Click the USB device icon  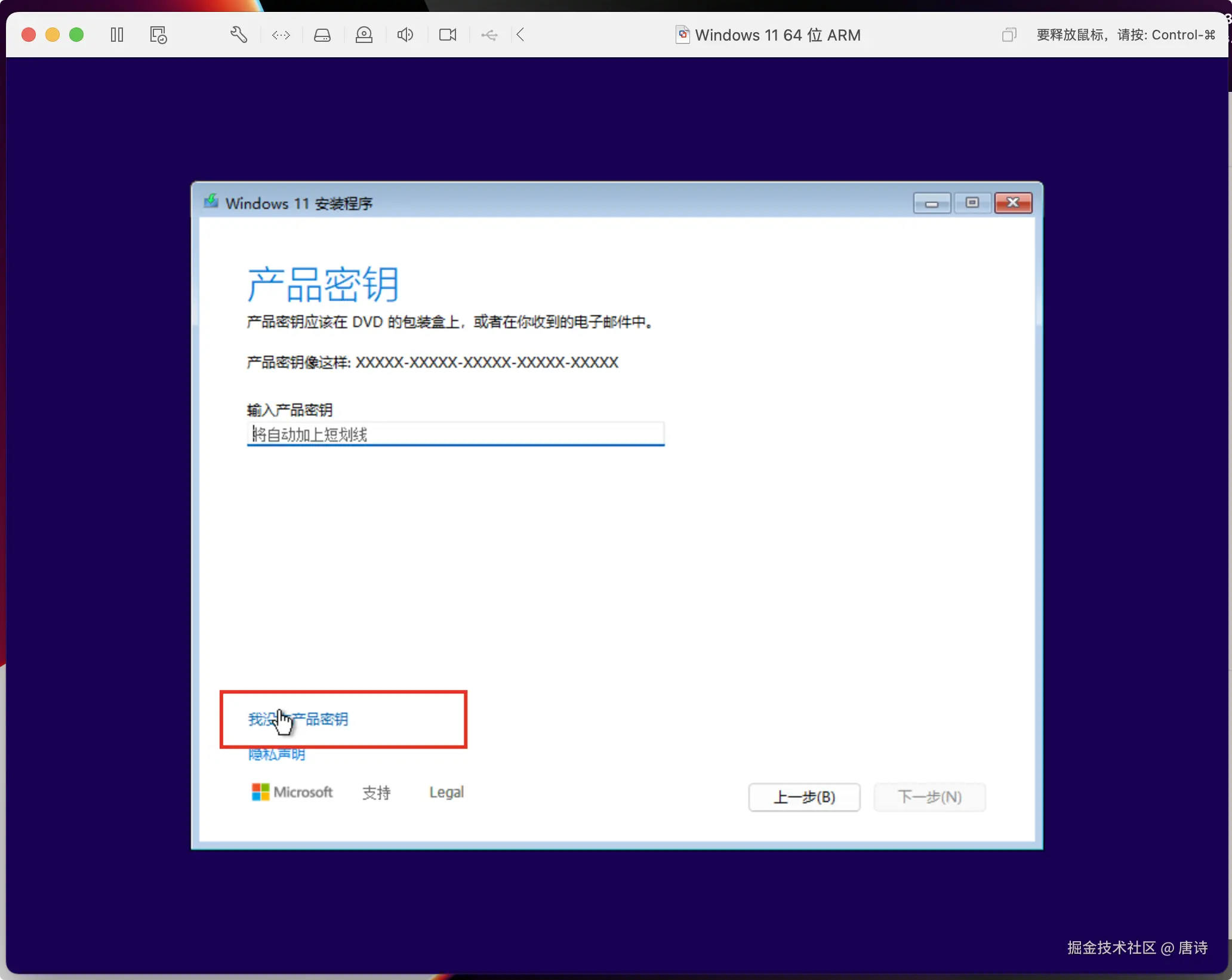(489, 35)
